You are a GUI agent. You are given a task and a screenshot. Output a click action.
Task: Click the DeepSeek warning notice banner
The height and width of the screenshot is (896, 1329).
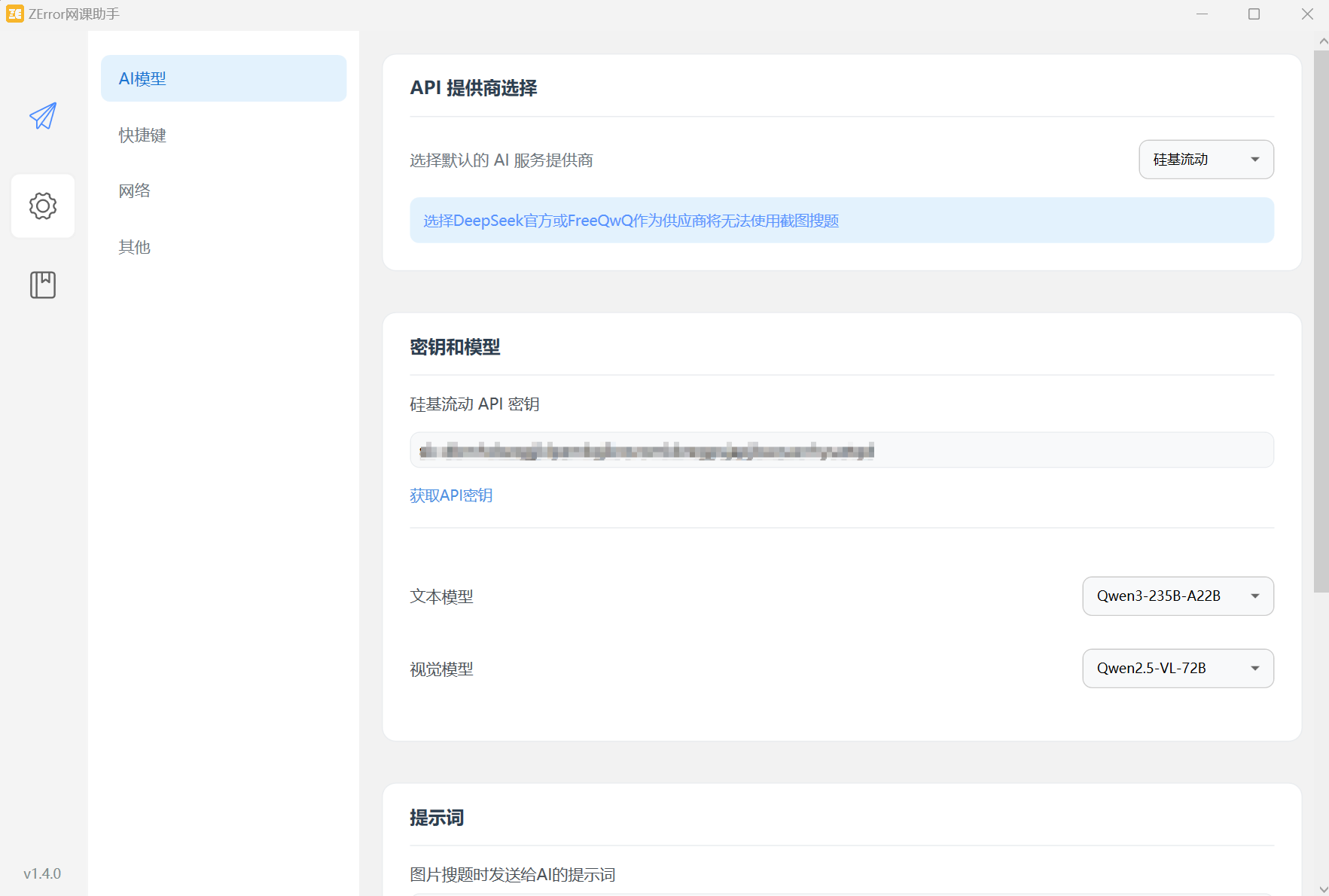click(841, 220)
